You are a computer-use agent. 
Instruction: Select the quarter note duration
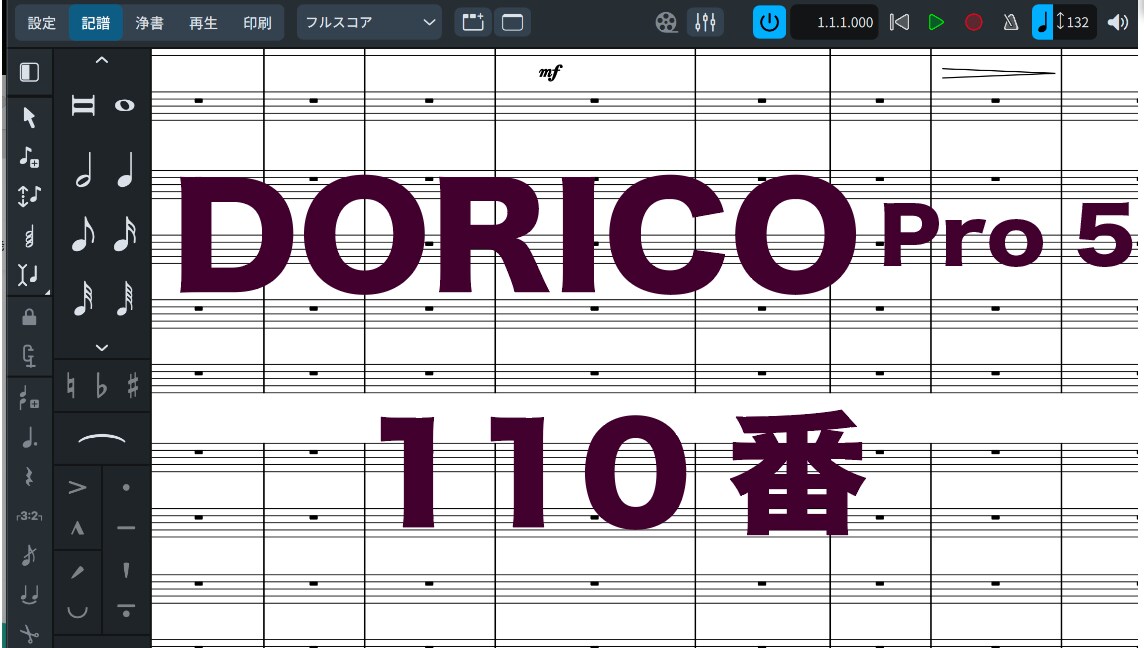click(x=125, y=170)
